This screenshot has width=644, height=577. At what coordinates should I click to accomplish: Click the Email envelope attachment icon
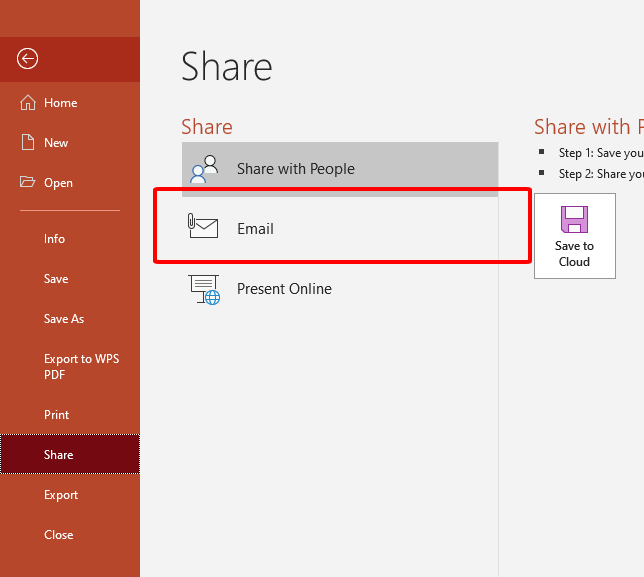point(203,226)
